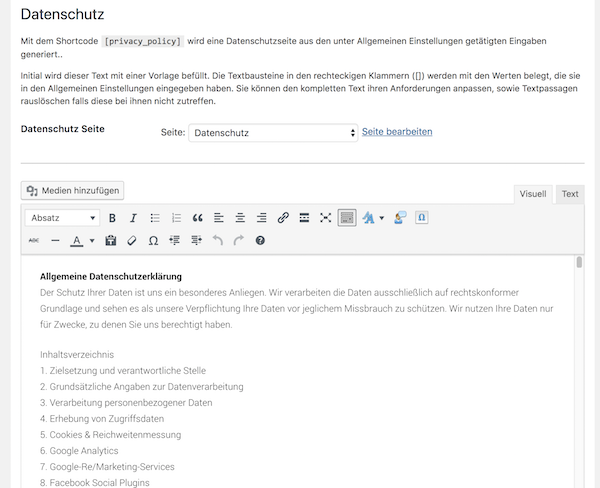Open the Seite bearbeiten link

(397, 132)
